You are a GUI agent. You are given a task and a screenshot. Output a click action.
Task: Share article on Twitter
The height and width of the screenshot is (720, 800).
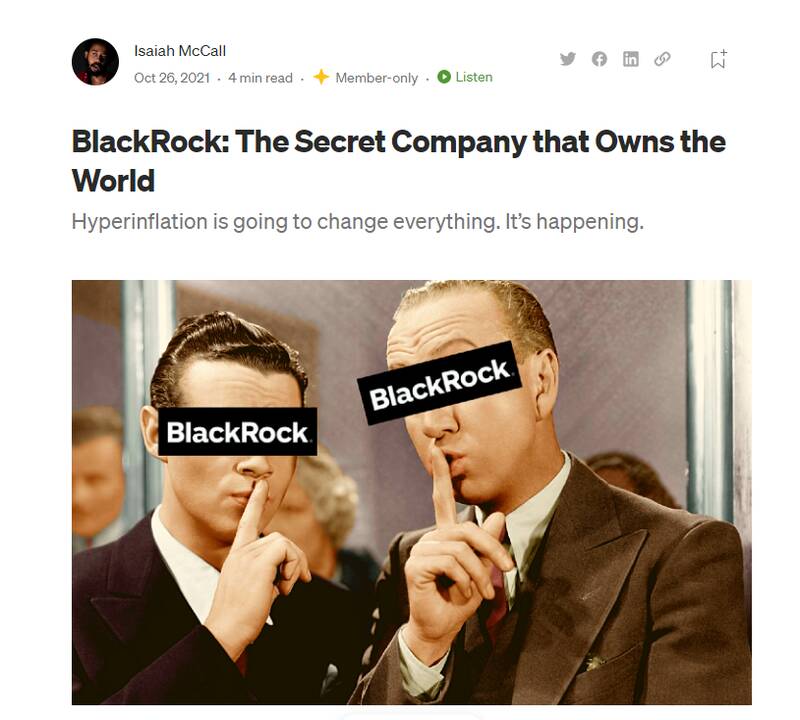click(x=567, y=59)
